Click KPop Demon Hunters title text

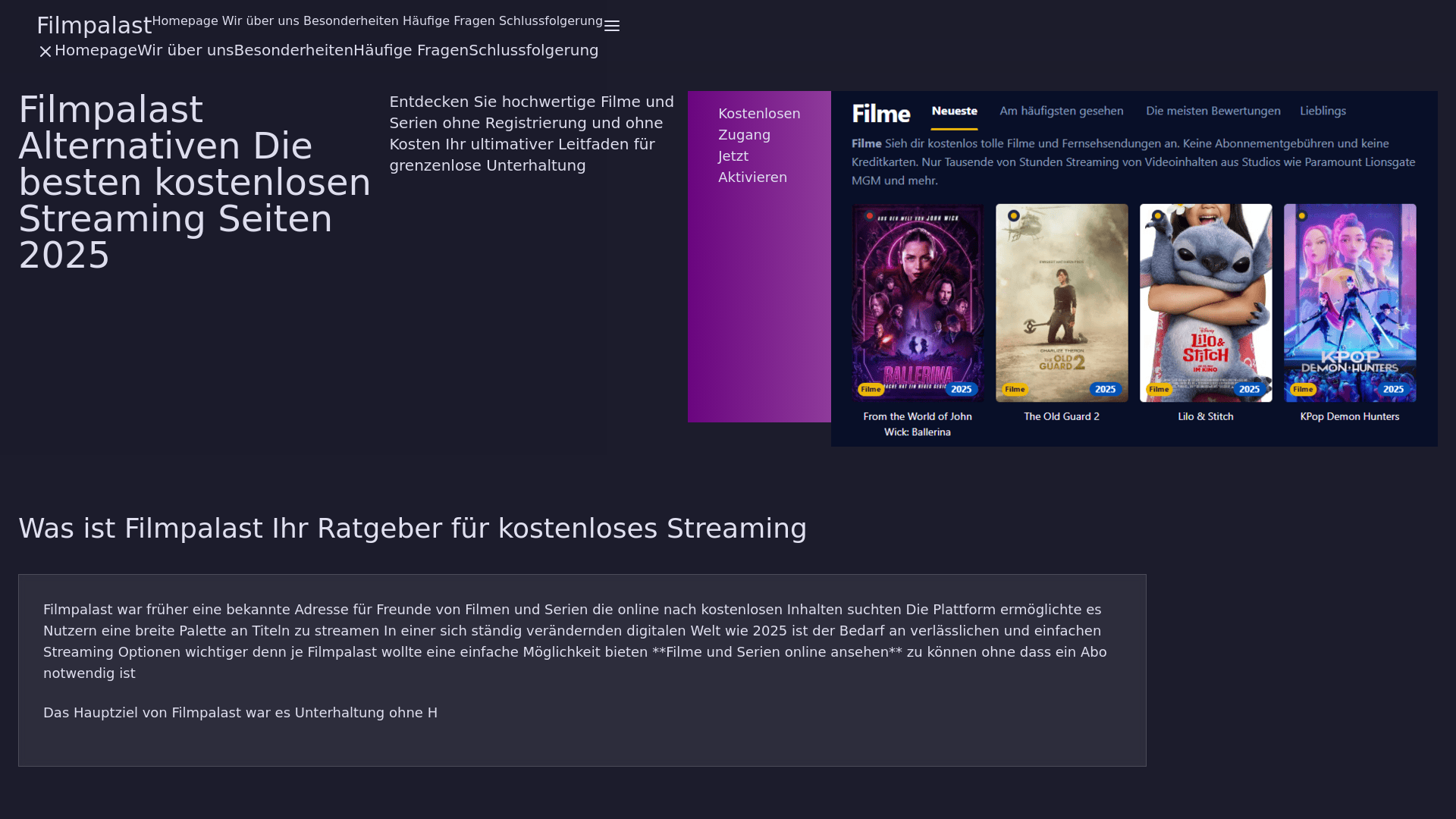tap(1350, 417)
